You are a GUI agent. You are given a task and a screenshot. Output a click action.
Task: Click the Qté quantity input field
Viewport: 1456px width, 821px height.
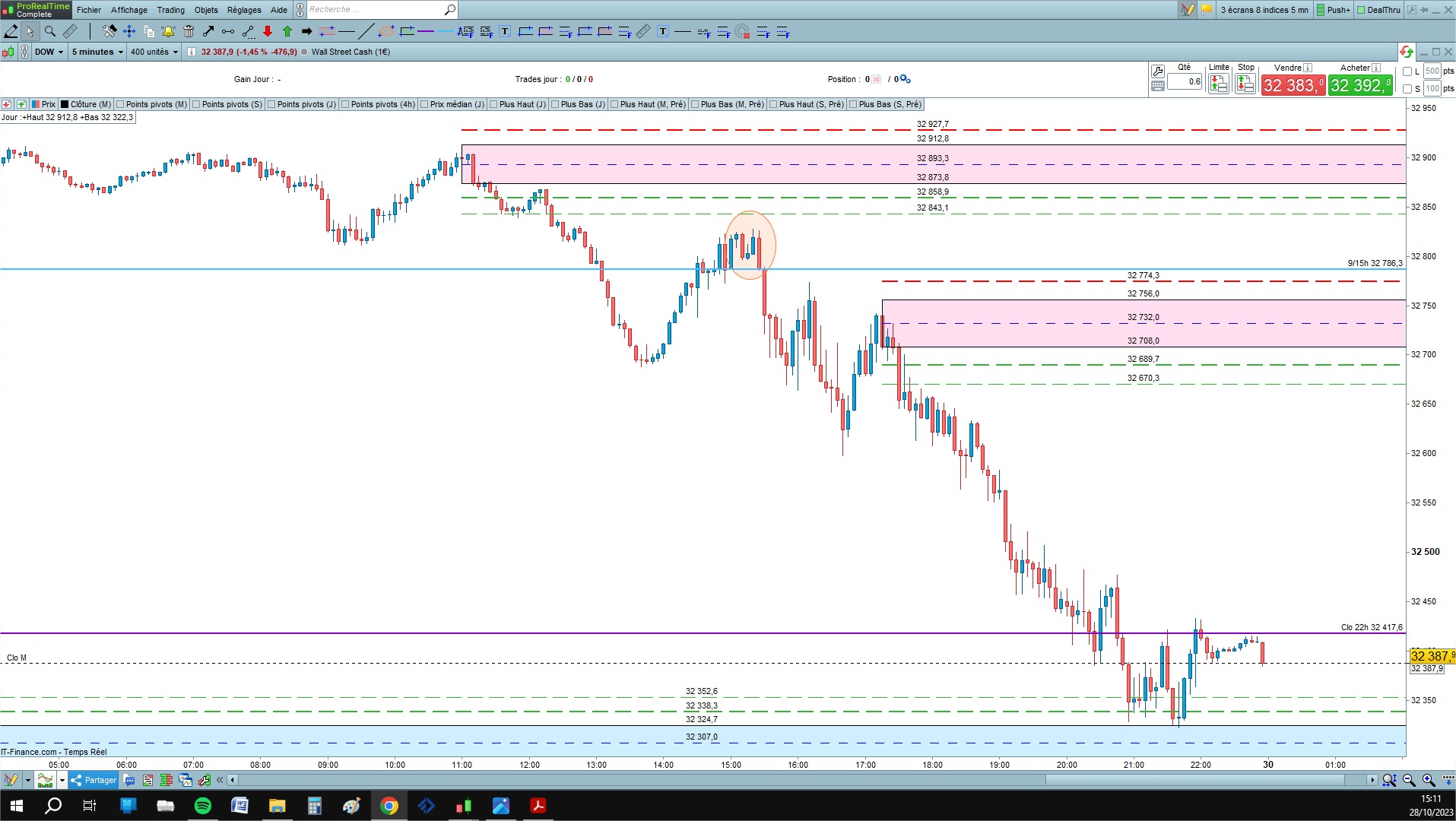click(1185, 82)
